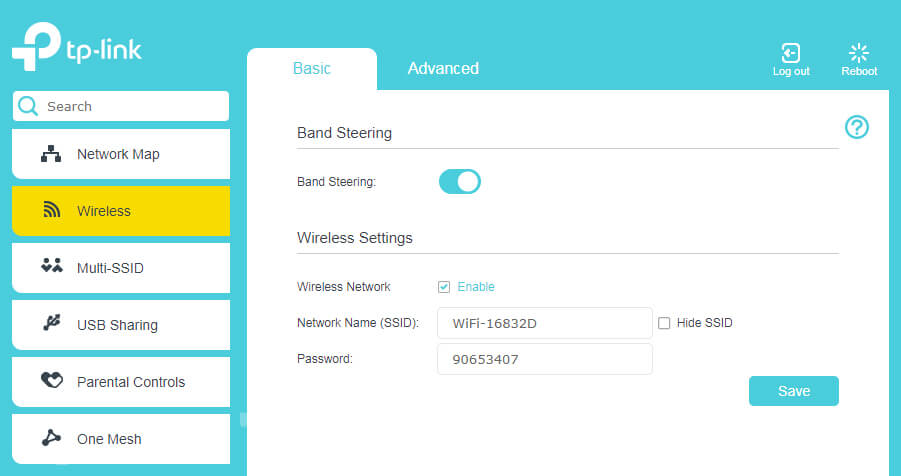Focus the Password input field
The image size is (901, 476).
tap(544, 359)
